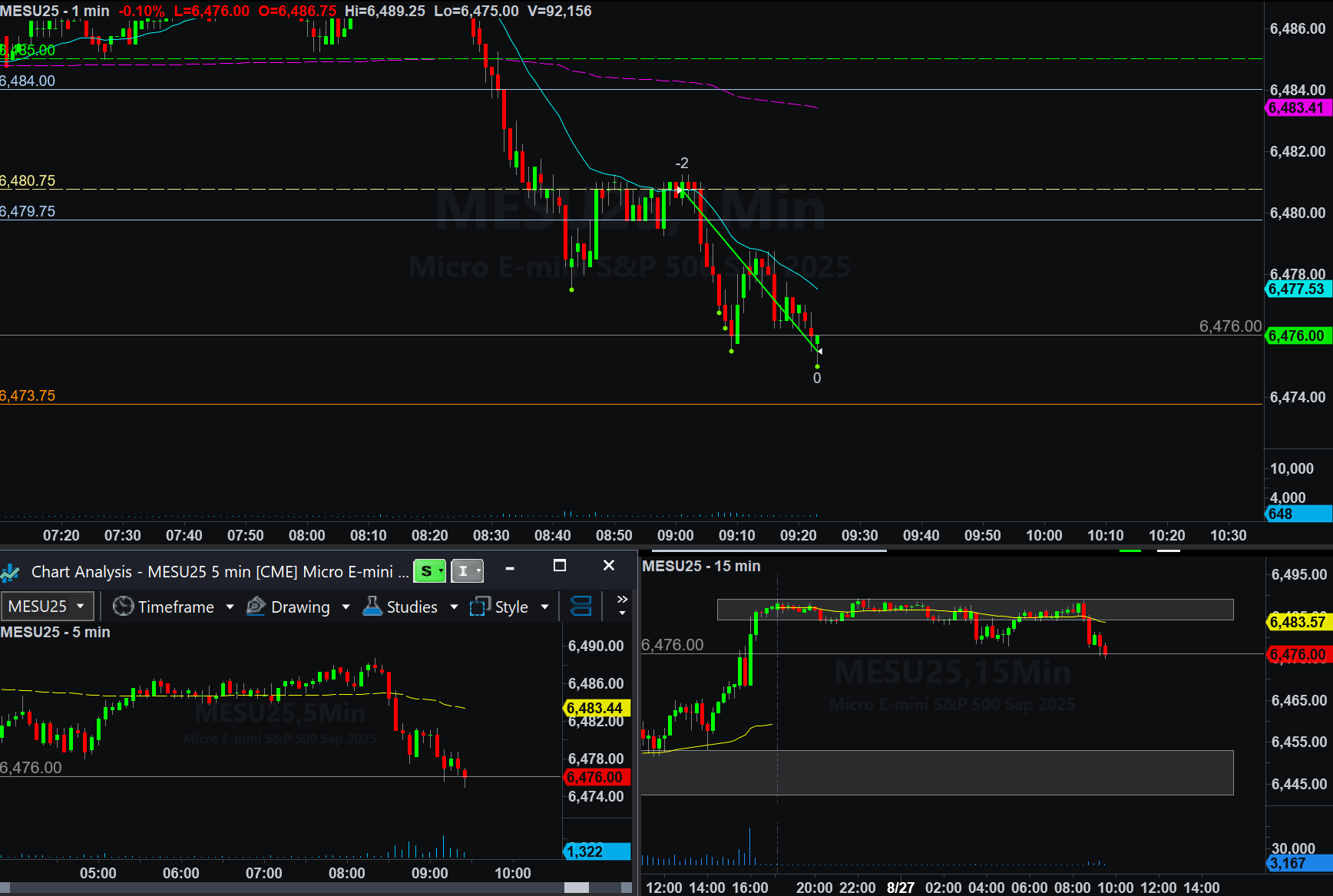Click the 09:00 label on 1 min time axis
Image resolution: width=1333 pixels, height=896 pixels.
[x=675, y=535]
